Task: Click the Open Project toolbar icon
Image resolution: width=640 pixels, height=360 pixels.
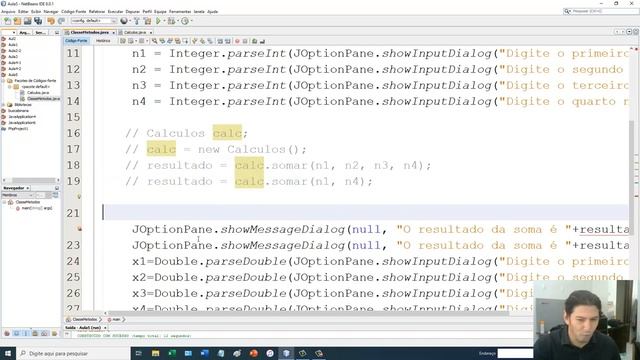Action: (x=27, y=21)
